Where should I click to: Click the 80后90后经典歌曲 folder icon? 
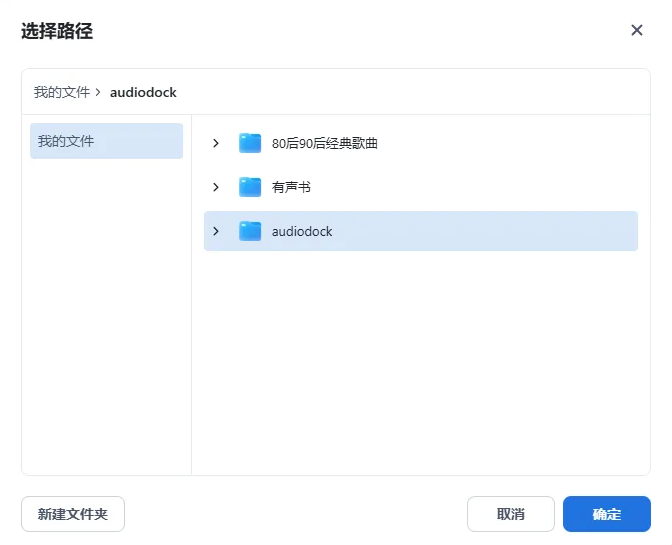tap(250, 143)
